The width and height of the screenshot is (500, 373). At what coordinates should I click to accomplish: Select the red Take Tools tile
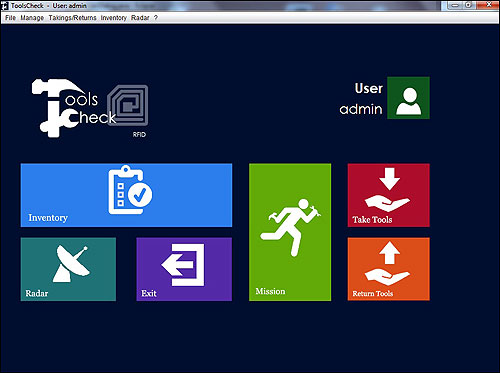pyautogui.click(x=389, y=195)
